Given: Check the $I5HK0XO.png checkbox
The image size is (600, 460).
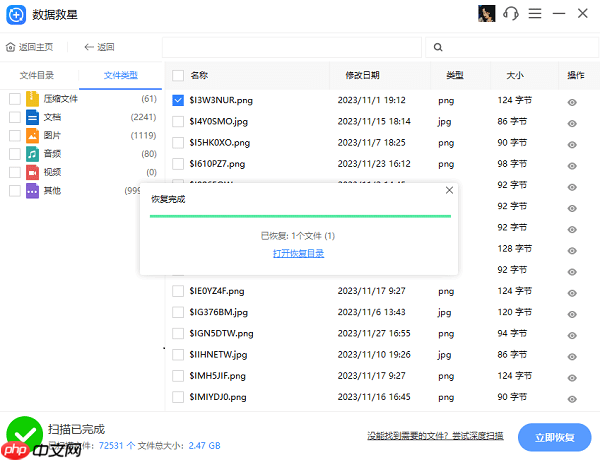Looking at the screenshot, I should click(x=178, y=143).
